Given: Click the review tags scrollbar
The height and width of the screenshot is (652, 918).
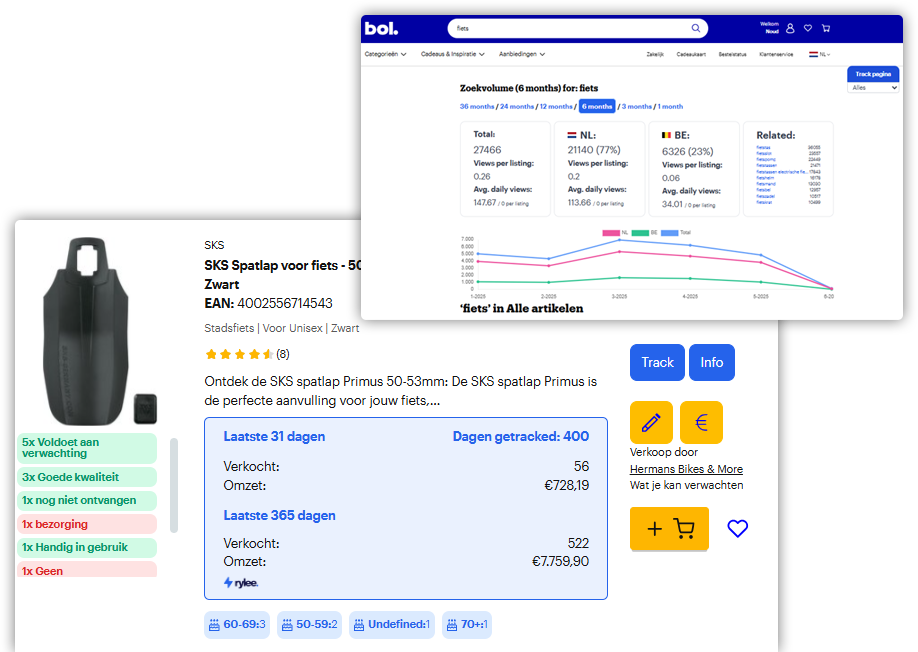Looking at the screenshot, I should [x=174, y=485].
